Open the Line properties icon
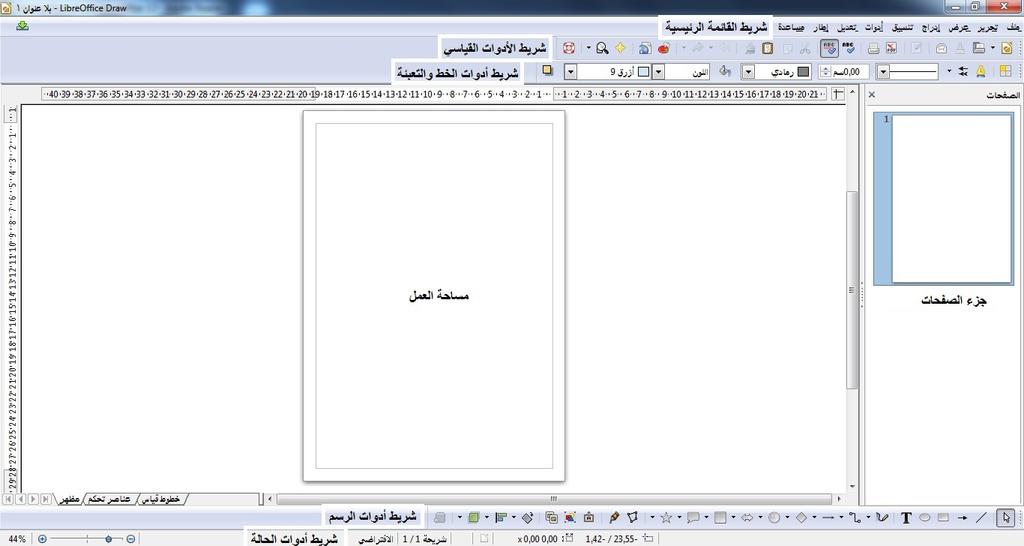The image size is (1024, 546). click(981, 71)
